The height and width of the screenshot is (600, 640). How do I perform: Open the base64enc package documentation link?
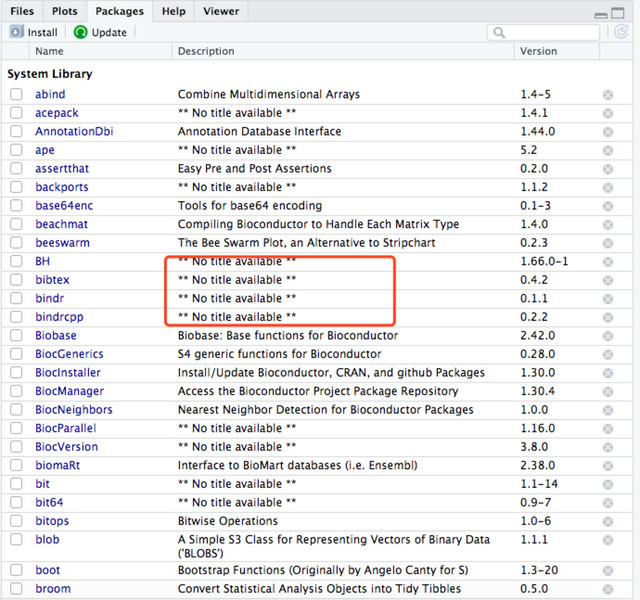(x=64, y=206)
